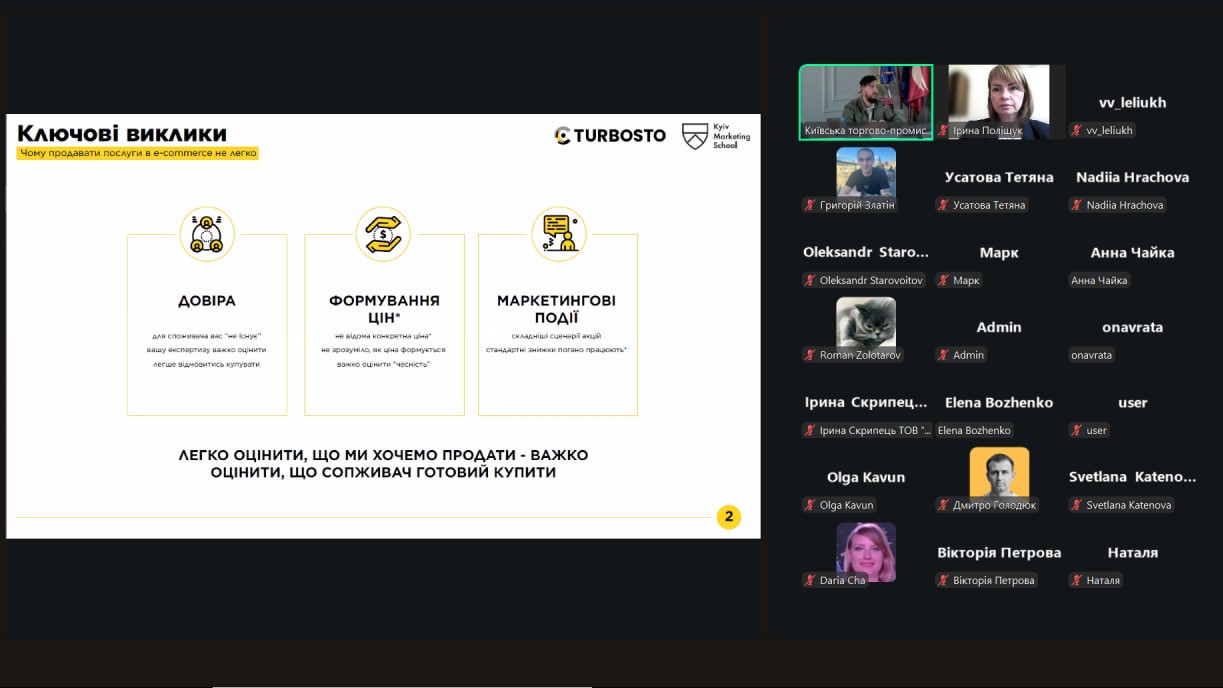Click the Kyiv Marketing School shield logo
1223x688 pixels.
[695, 136]
